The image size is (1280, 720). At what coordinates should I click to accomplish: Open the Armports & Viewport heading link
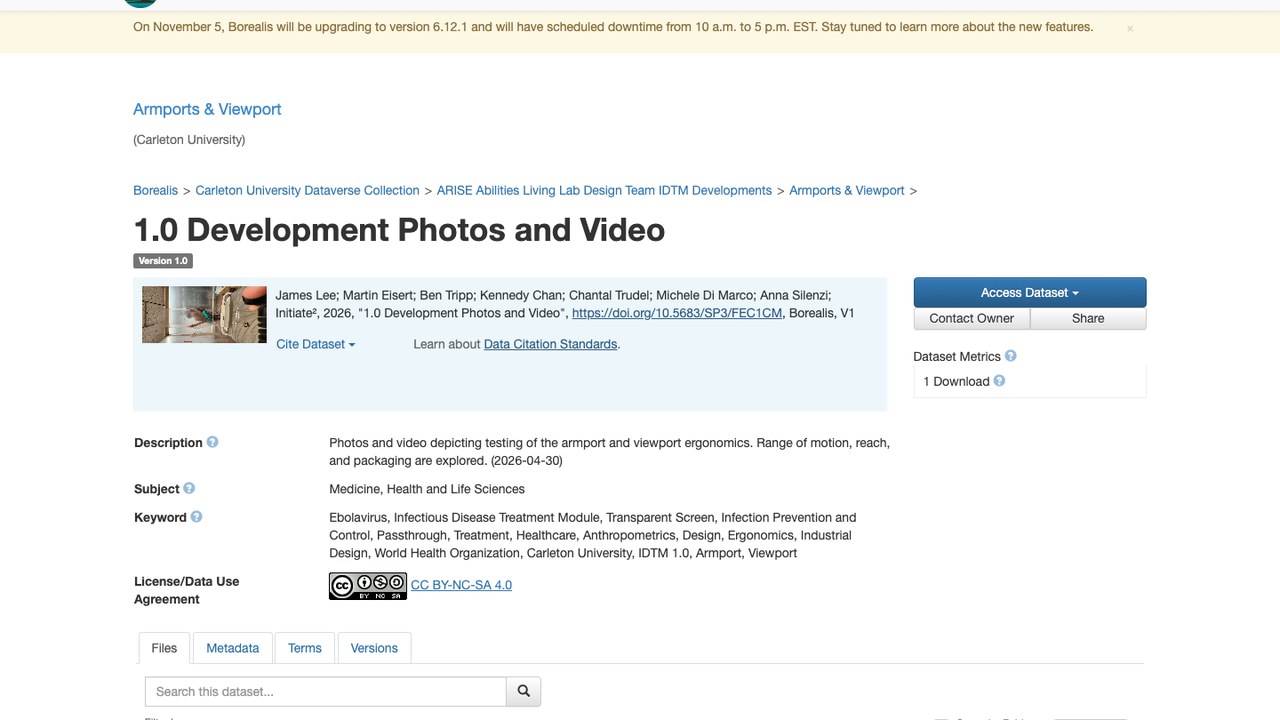[x=207, y=109]
